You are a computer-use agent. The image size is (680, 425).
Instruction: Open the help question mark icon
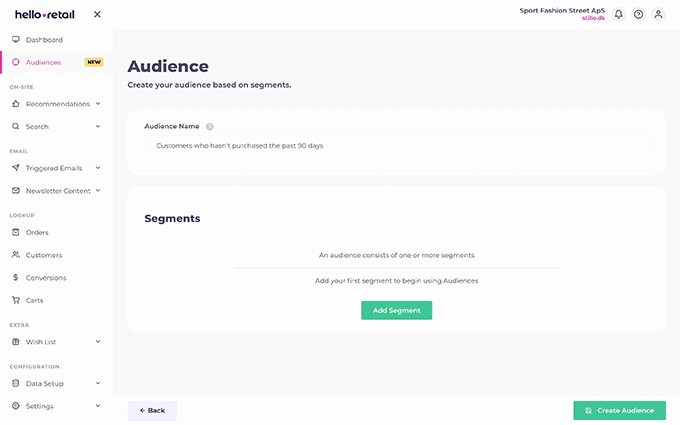(x=638, y=14)
